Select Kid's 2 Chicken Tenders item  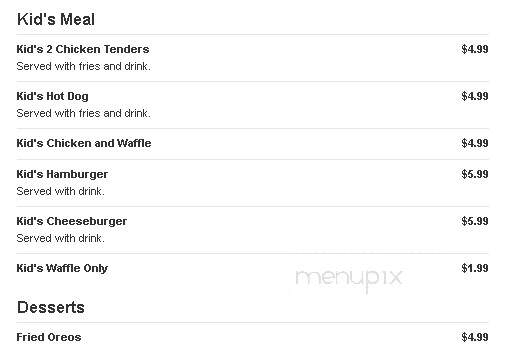click(83, 49)
